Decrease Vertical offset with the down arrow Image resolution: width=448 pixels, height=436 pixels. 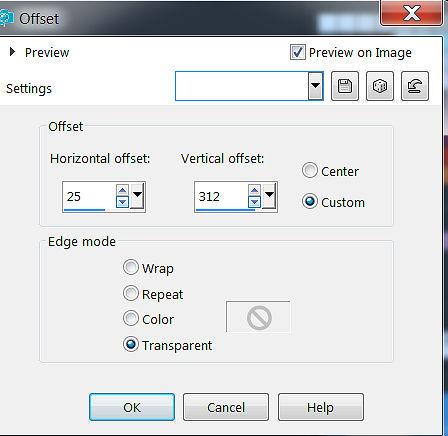tap(254, 202)
